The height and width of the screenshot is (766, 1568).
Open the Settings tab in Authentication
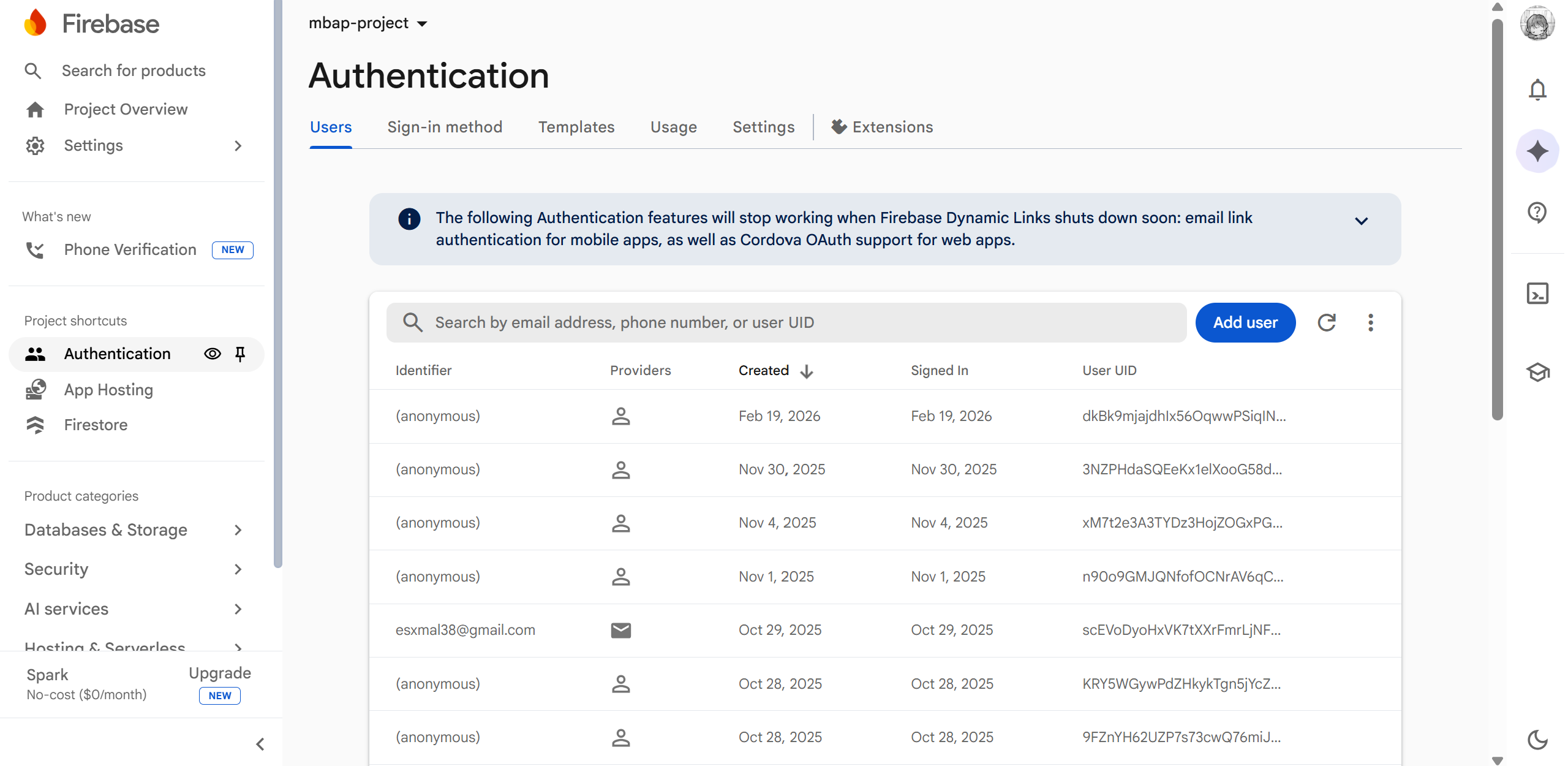pyautogui.click(x=764, y=127)
